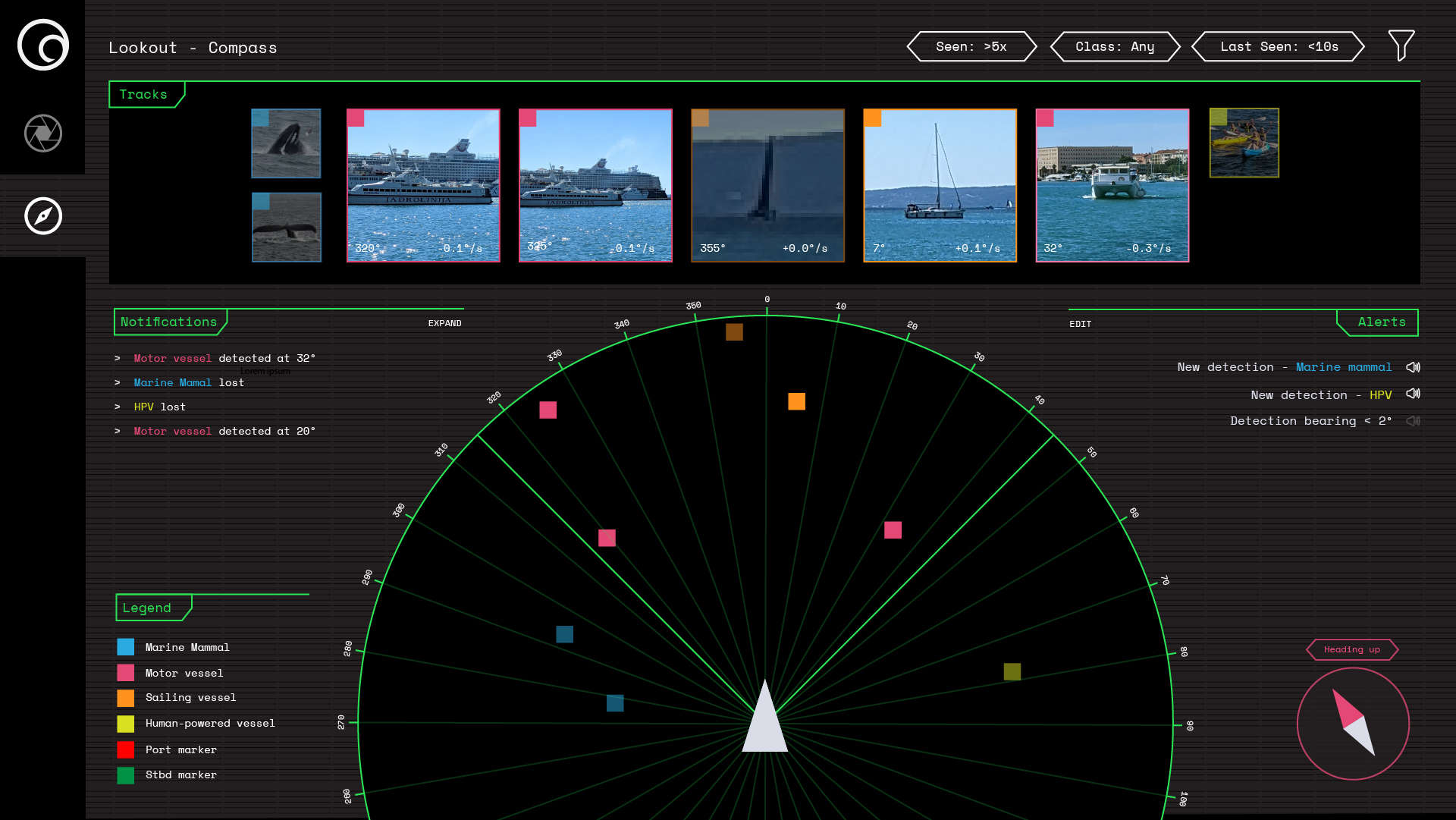Click the circular Lookout logo icon
Viewport: 1456px width, 820px height.
coord(43,45)
